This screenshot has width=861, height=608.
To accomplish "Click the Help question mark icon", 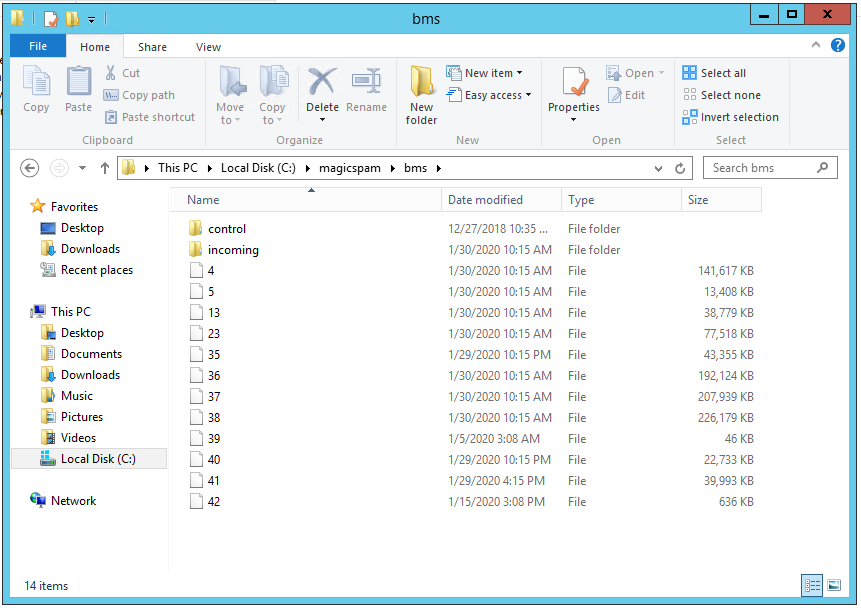I will click(837, 46).
